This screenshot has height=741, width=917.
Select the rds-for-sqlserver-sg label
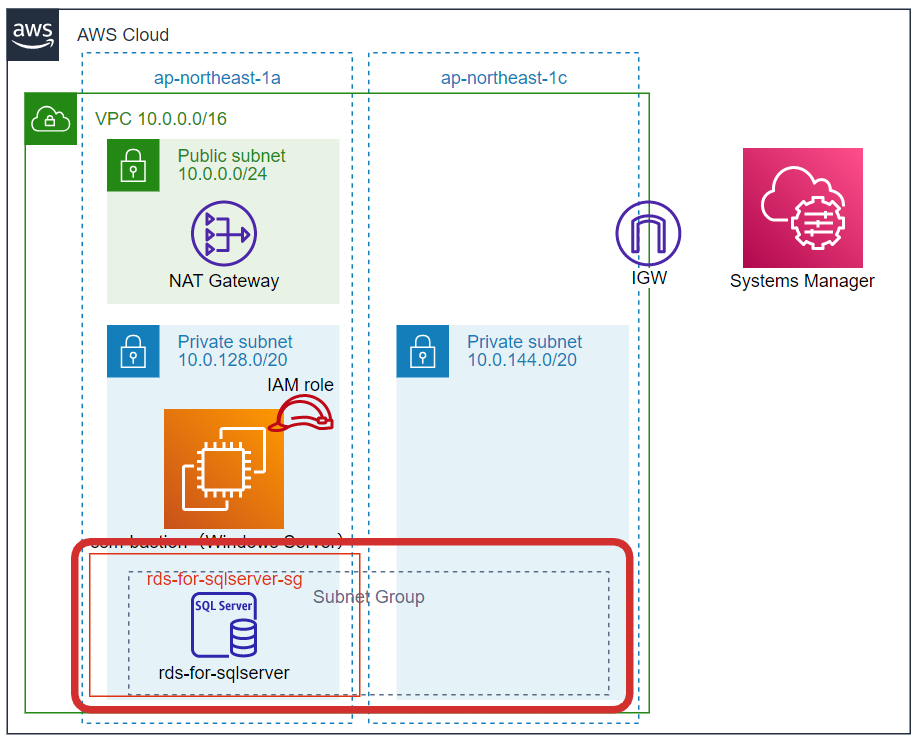pos(226,577)
